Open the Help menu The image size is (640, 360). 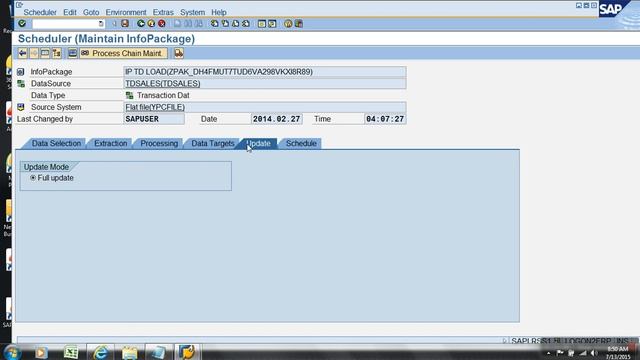pyautogui.click(x=219, y=12)
